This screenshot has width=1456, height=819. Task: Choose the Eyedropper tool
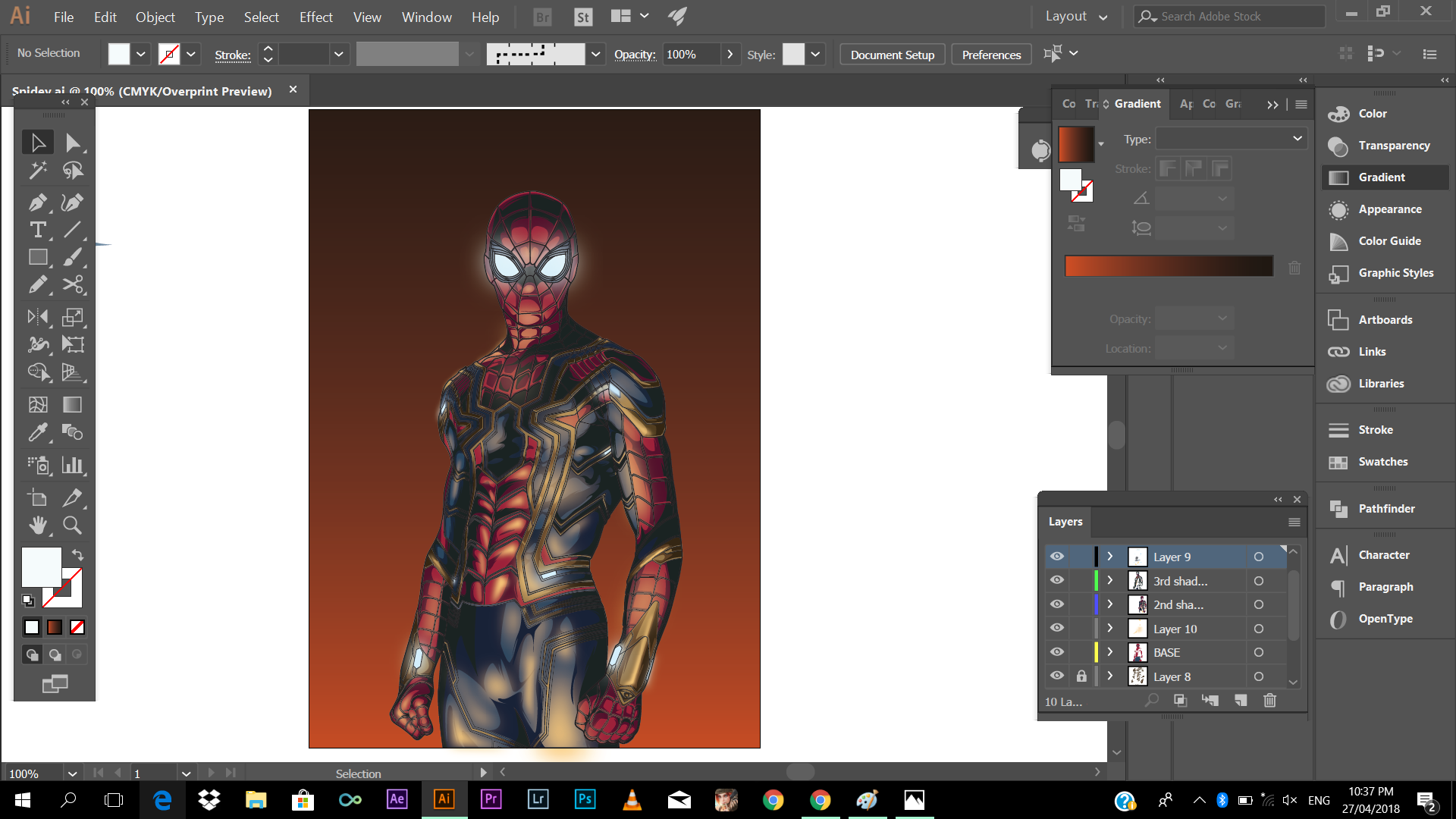click(x=38, y=432)
